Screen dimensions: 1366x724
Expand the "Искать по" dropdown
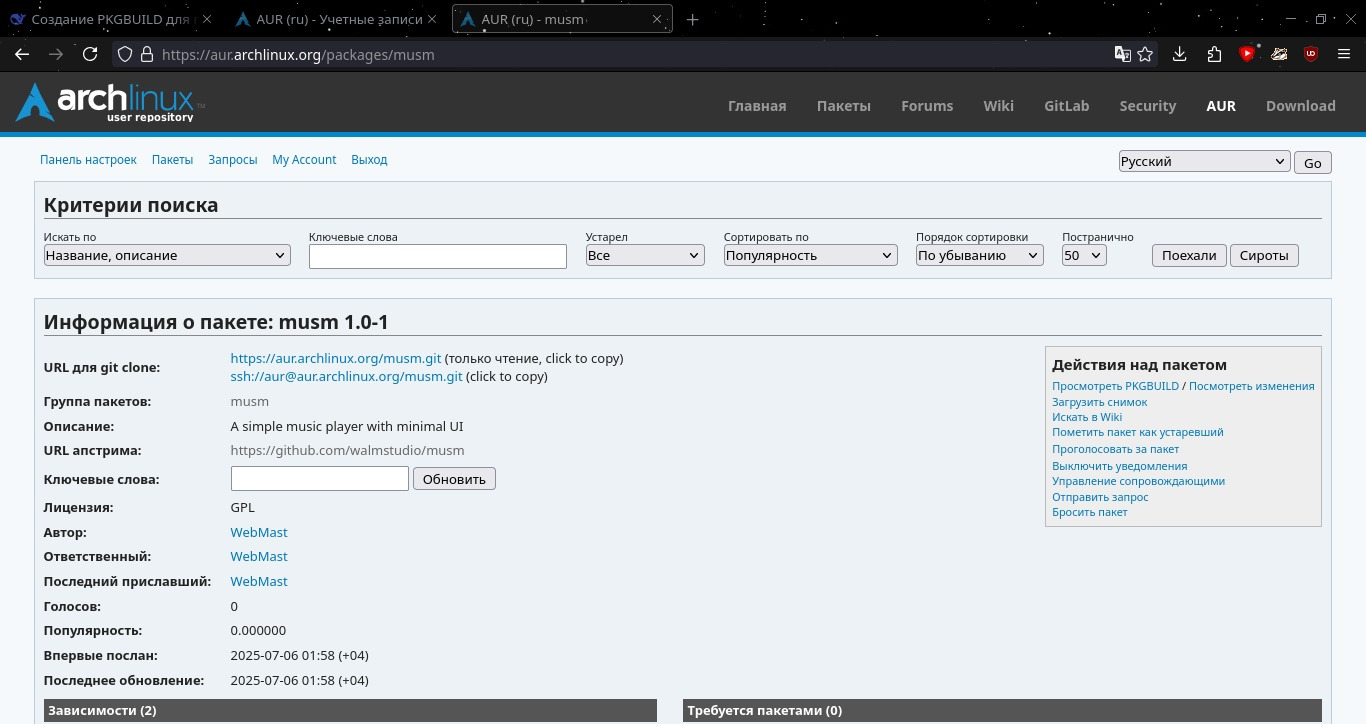[167, 256]
